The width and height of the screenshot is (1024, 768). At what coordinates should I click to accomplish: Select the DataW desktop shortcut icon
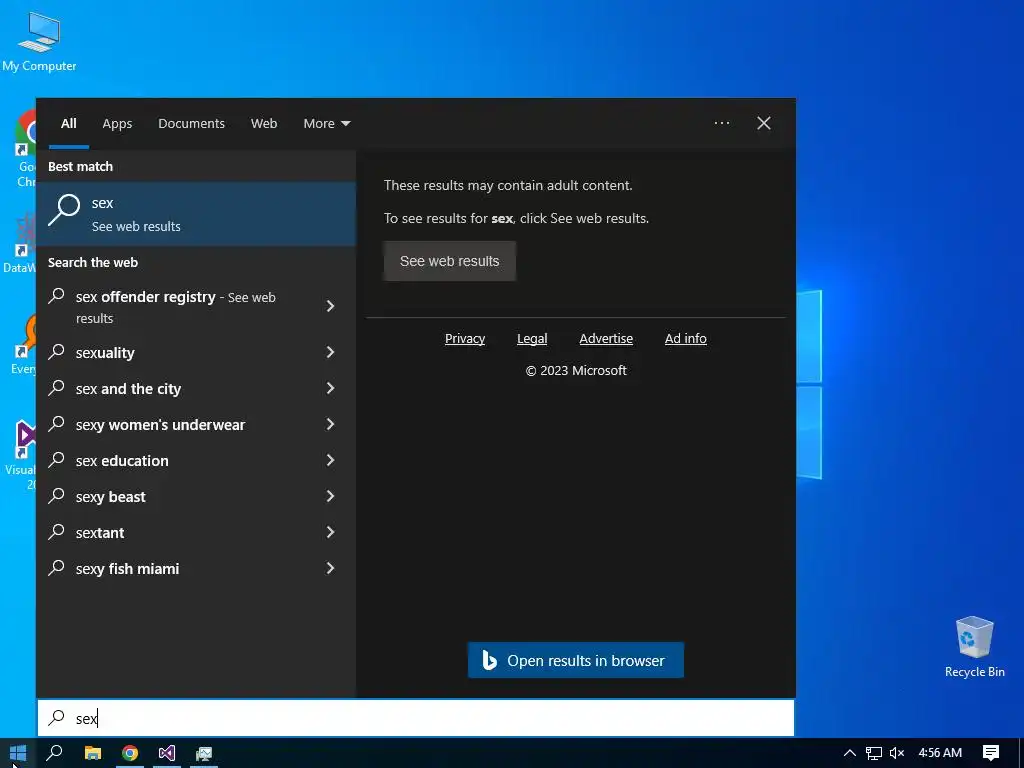click(x=21, y=244)
